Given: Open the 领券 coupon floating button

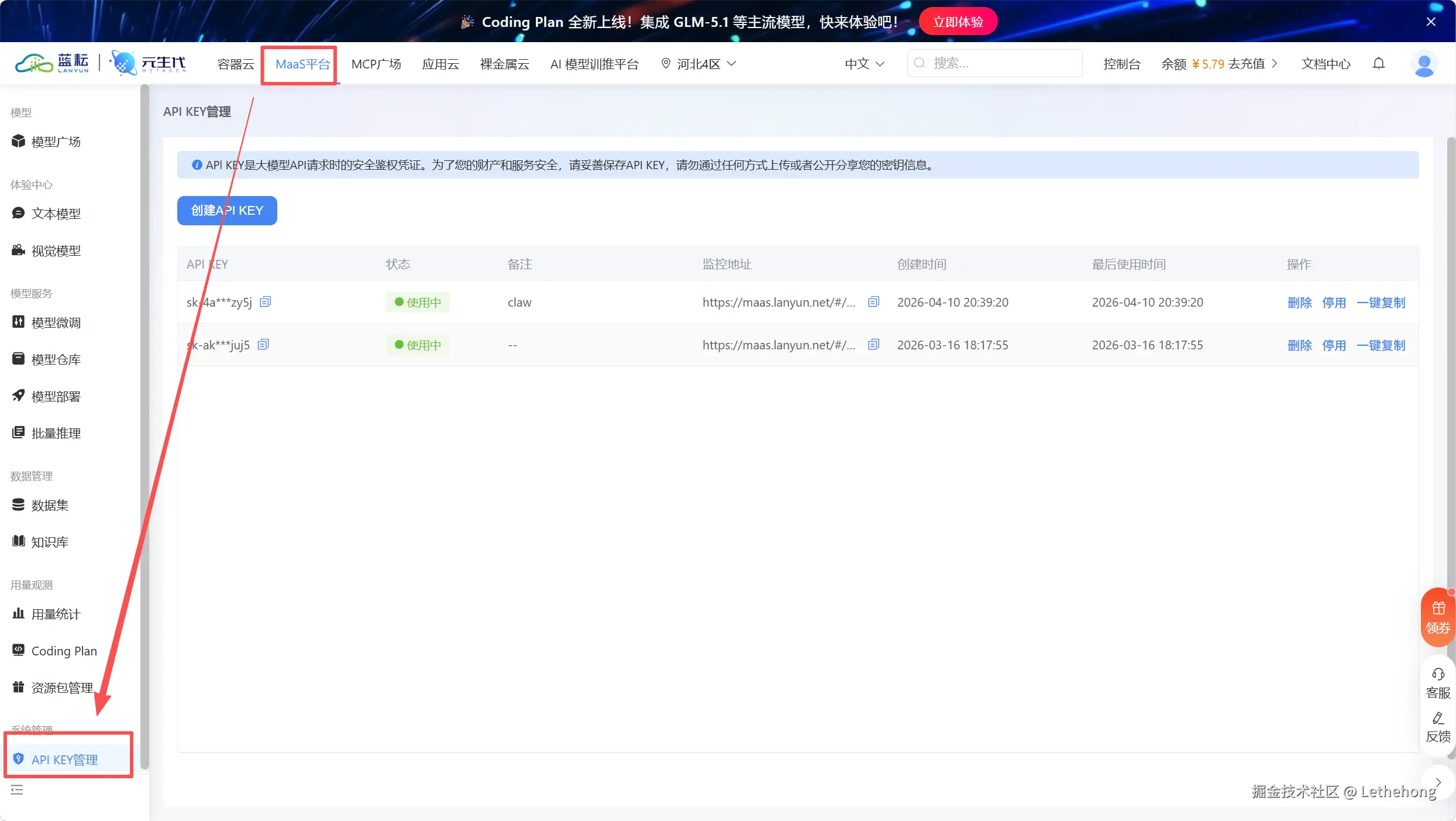Looking at the screenshot, I should [x=1438, y=617].
